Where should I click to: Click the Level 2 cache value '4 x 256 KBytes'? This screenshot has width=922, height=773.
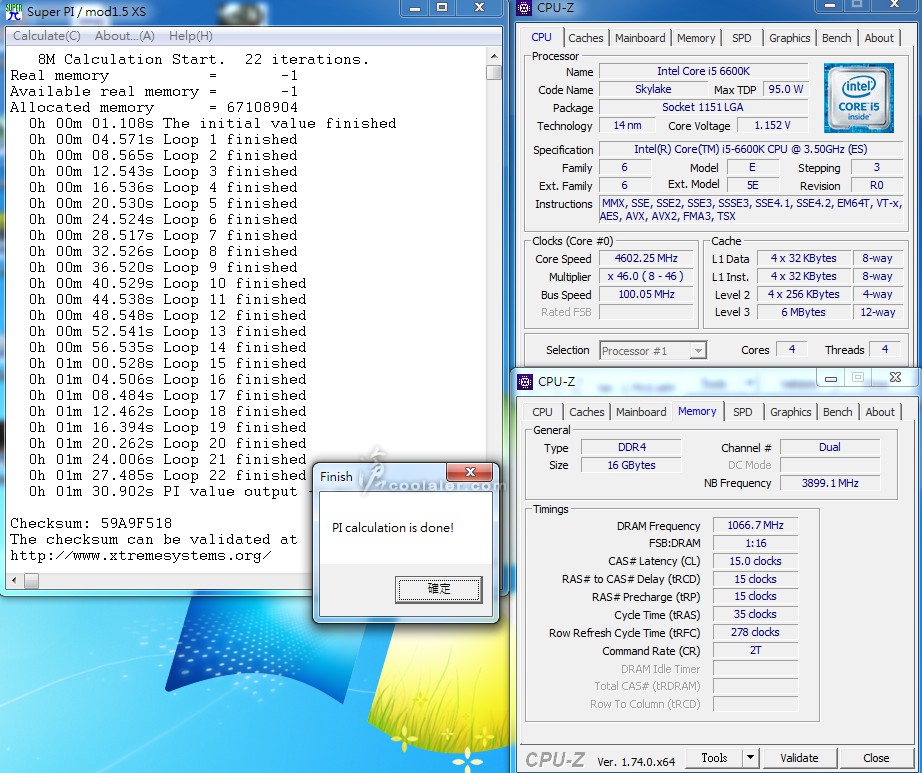click(x=803, y=295)
